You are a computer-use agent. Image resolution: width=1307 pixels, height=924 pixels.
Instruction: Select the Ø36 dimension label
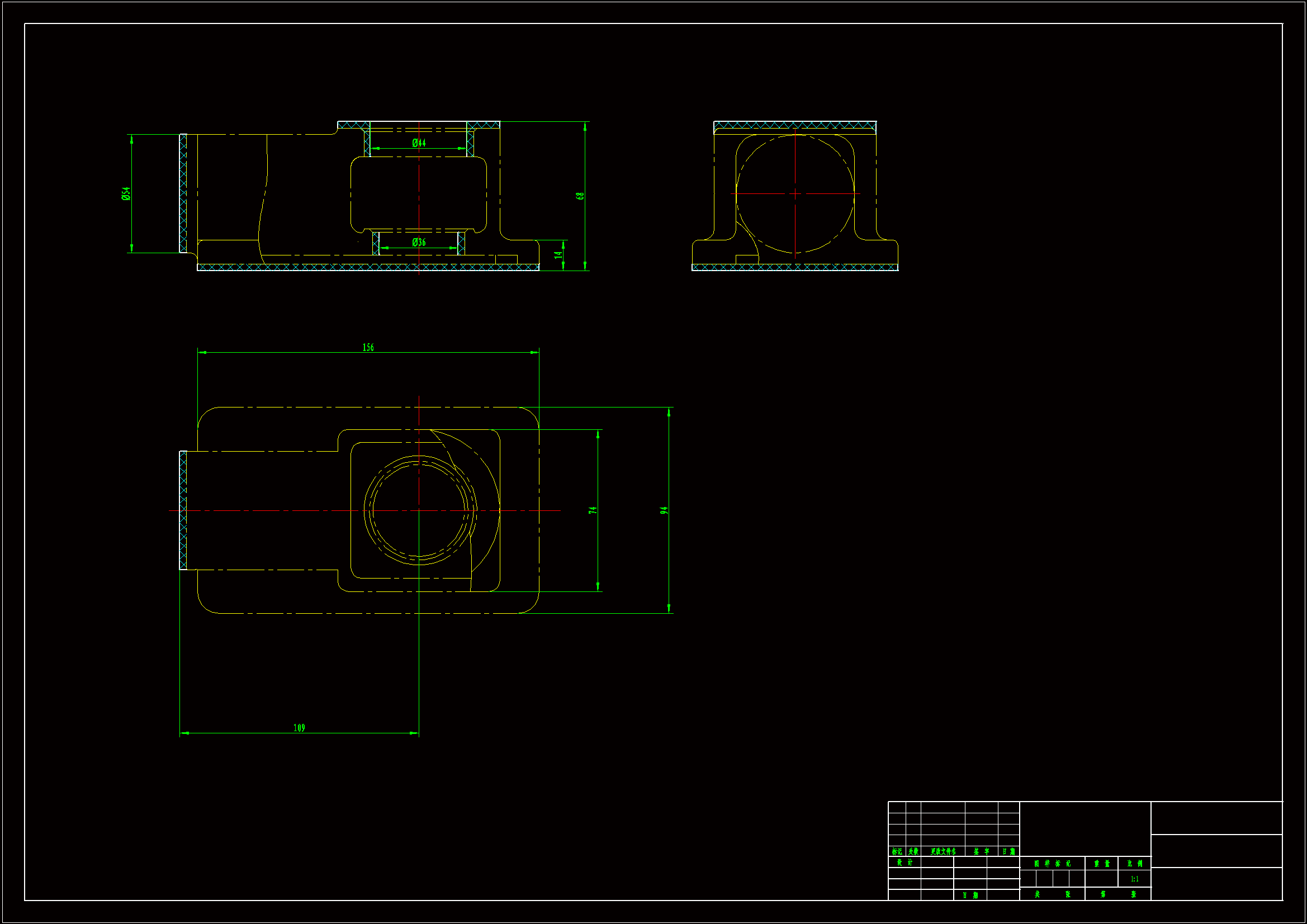[419, 243]
